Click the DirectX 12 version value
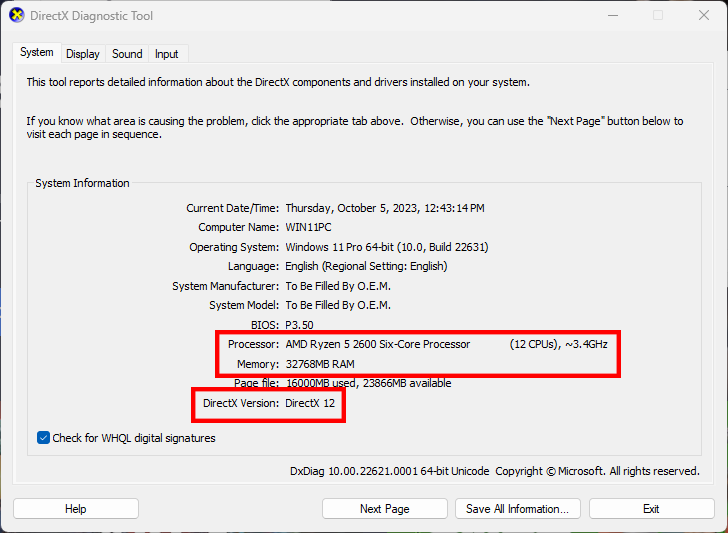Image resolution: width=728 pixels, height=533 pixels. (310, 403)
